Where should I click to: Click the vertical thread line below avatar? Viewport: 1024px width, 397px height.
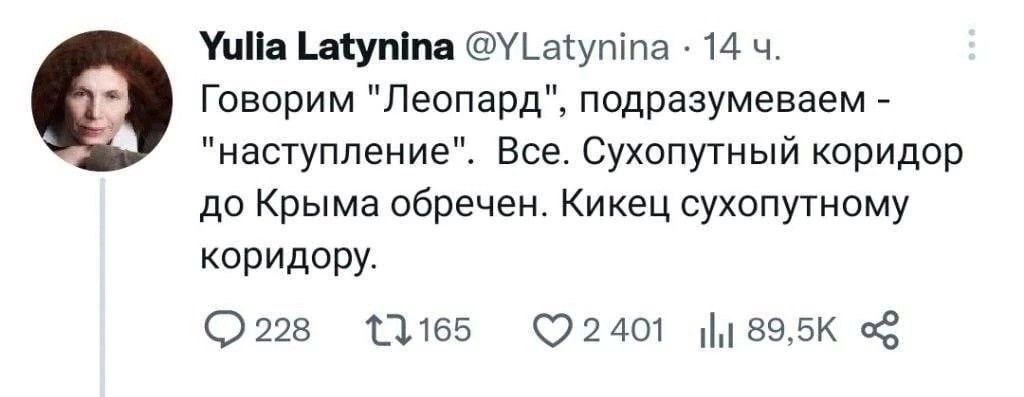(103, 287)
